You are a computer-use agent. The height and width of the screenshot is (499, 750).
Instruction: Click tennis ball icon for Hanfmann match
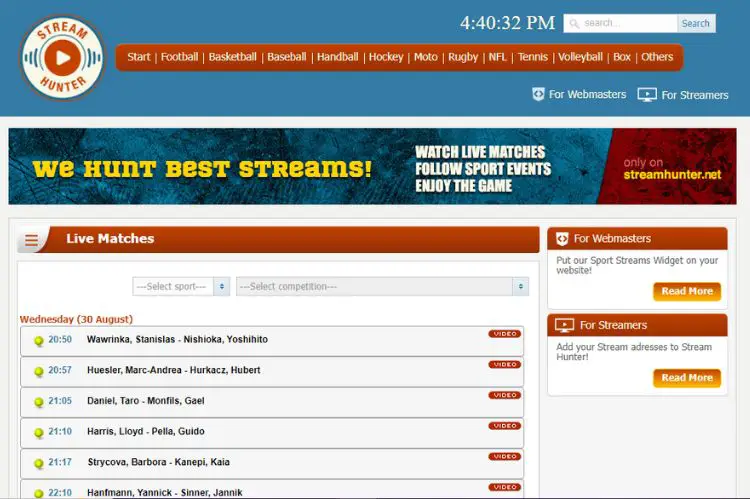pyautogui.click(x=39, y=493)
